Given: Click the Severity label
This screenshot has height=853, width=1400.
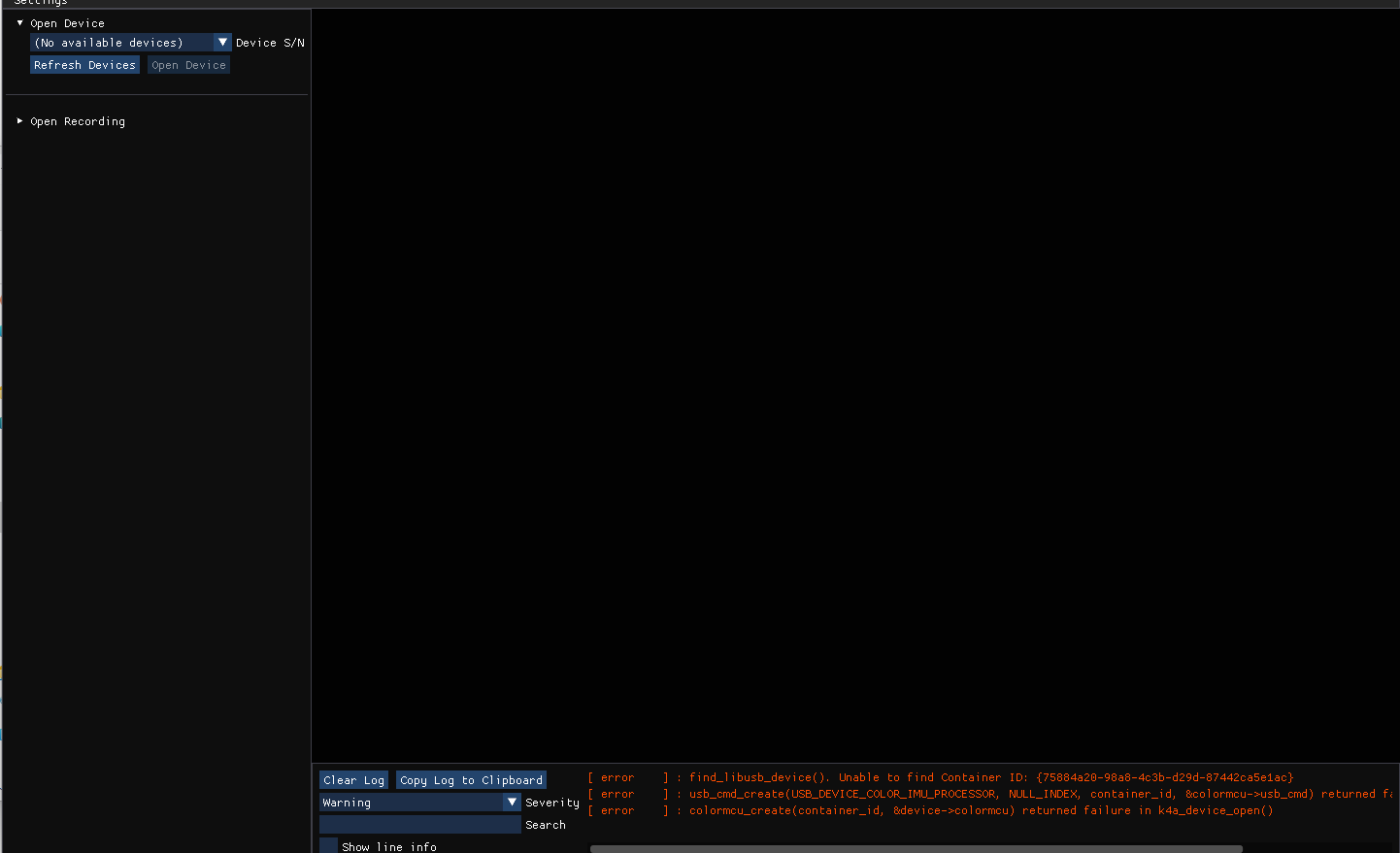Looking at the screenshot, I should coord(552,803).
